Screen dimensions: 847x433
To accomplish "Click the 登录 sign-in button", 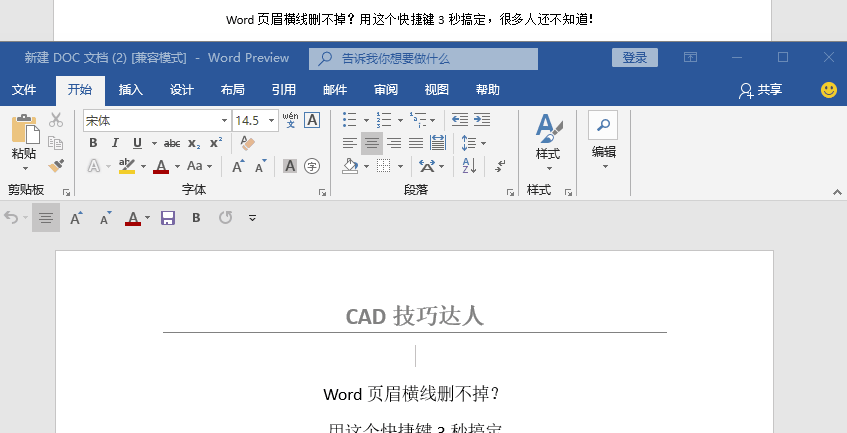I will click(635, 58).
